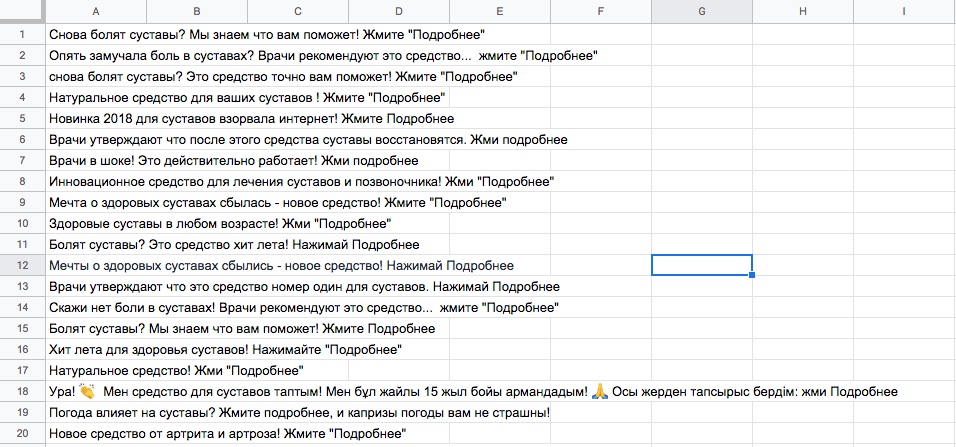This screenshot has width=956, height=447.
Task: Select cell "Здоровые суставы в любом возрасте!"
Action: [x=96, y=223]
